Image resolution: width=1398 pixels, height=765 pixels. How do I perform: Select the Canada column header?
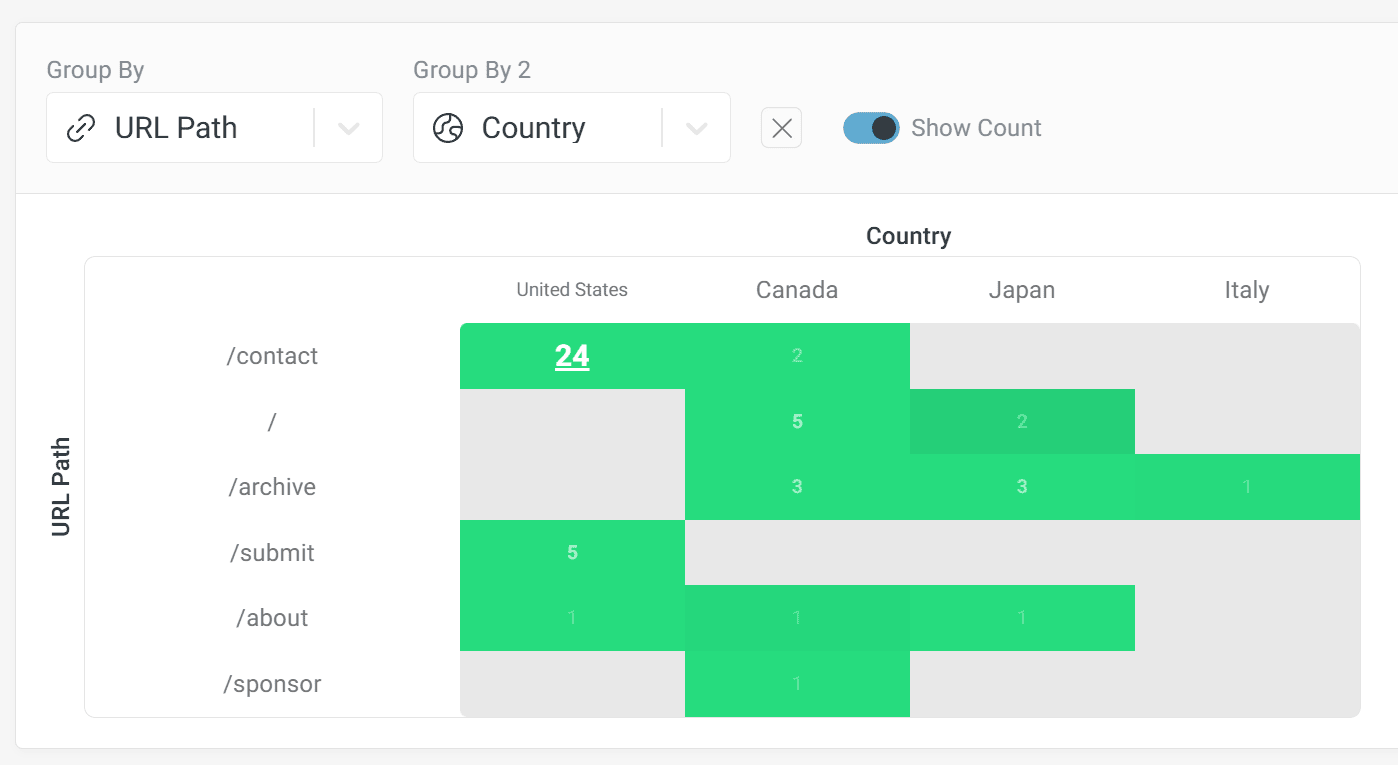[796, 289]
